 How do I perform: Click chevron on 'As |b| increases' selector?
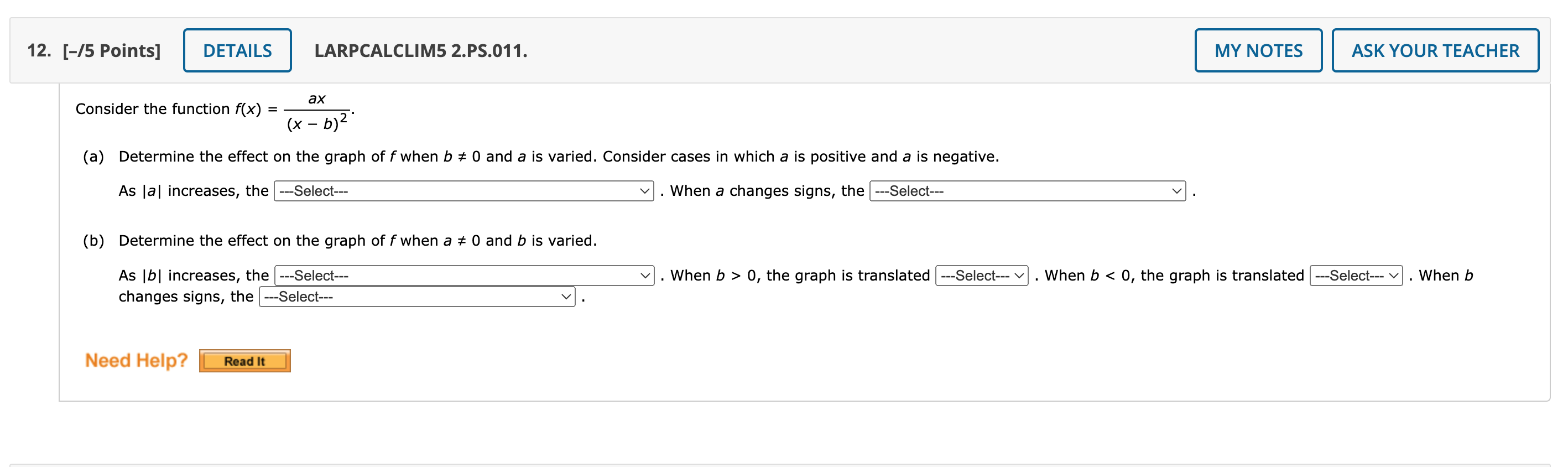pyautogui.click(x=644, y=275)
